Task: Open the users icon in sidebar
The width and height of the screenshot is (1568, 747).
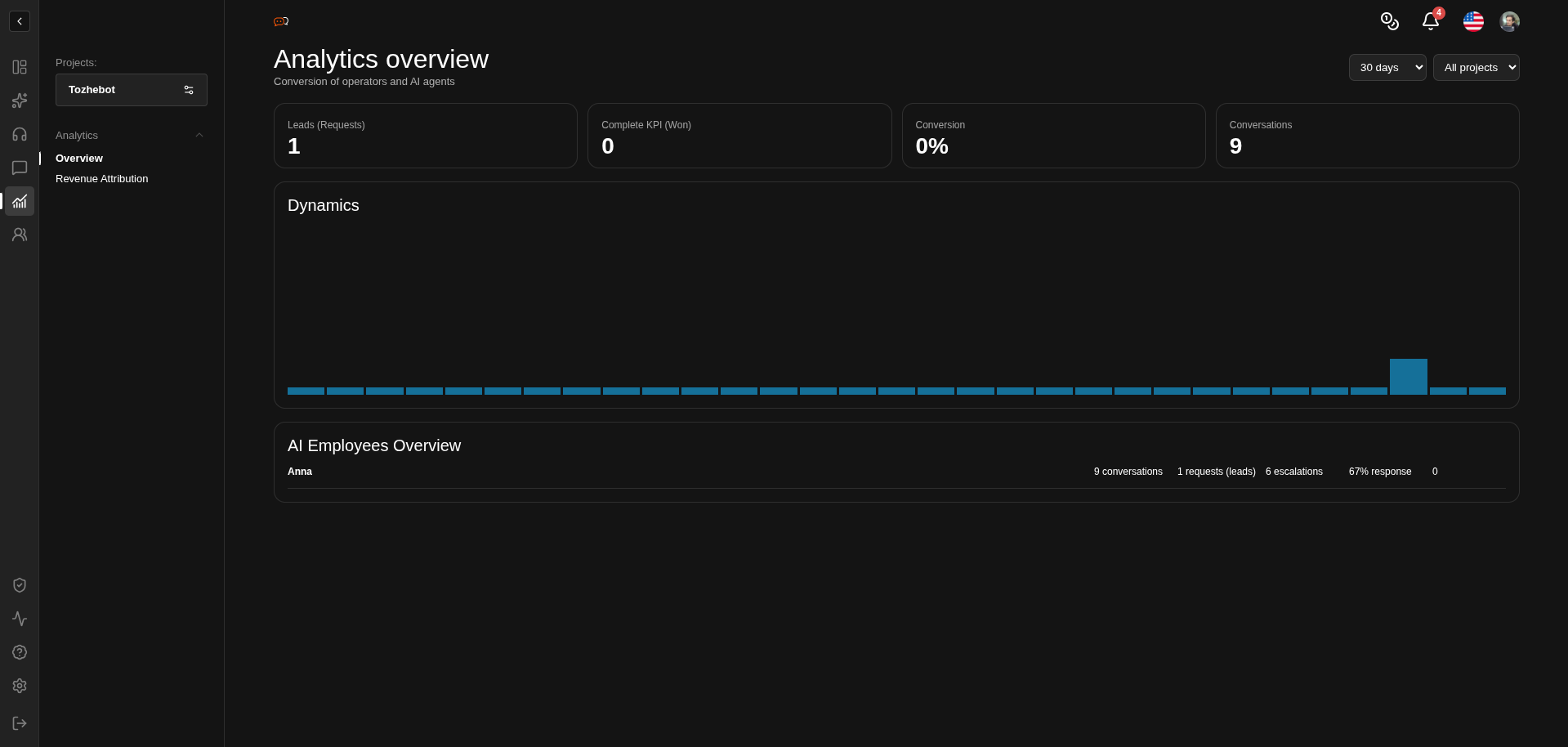Action: [x=20, y=235]
